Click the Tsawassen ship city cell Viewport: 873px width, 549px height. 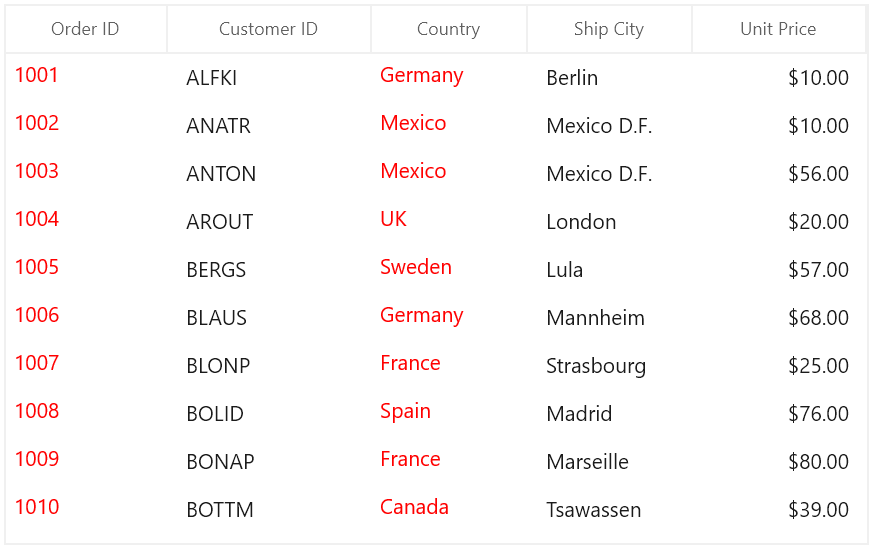point(609,509)
